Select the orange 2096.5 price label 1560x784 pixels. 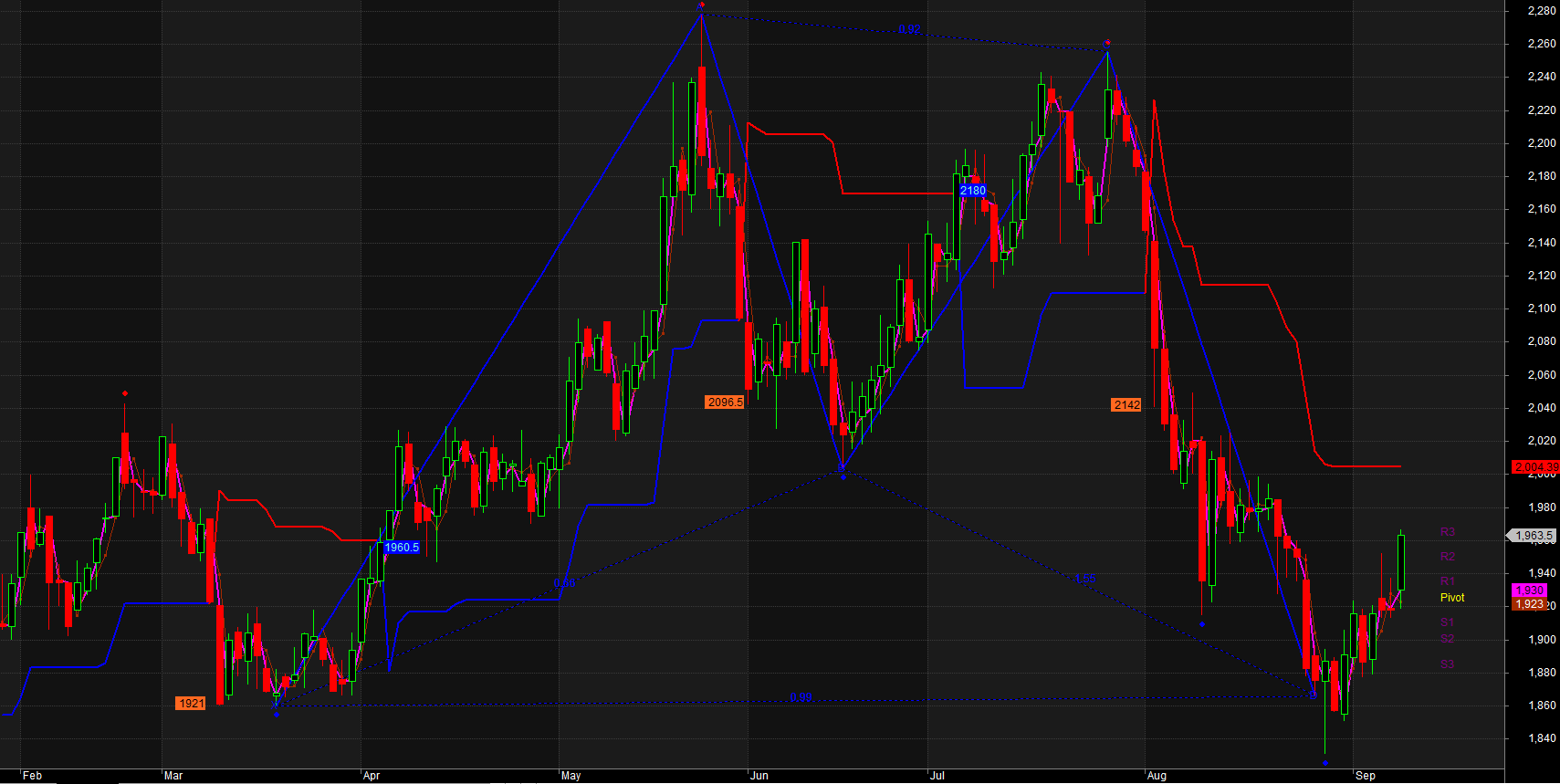725,402
